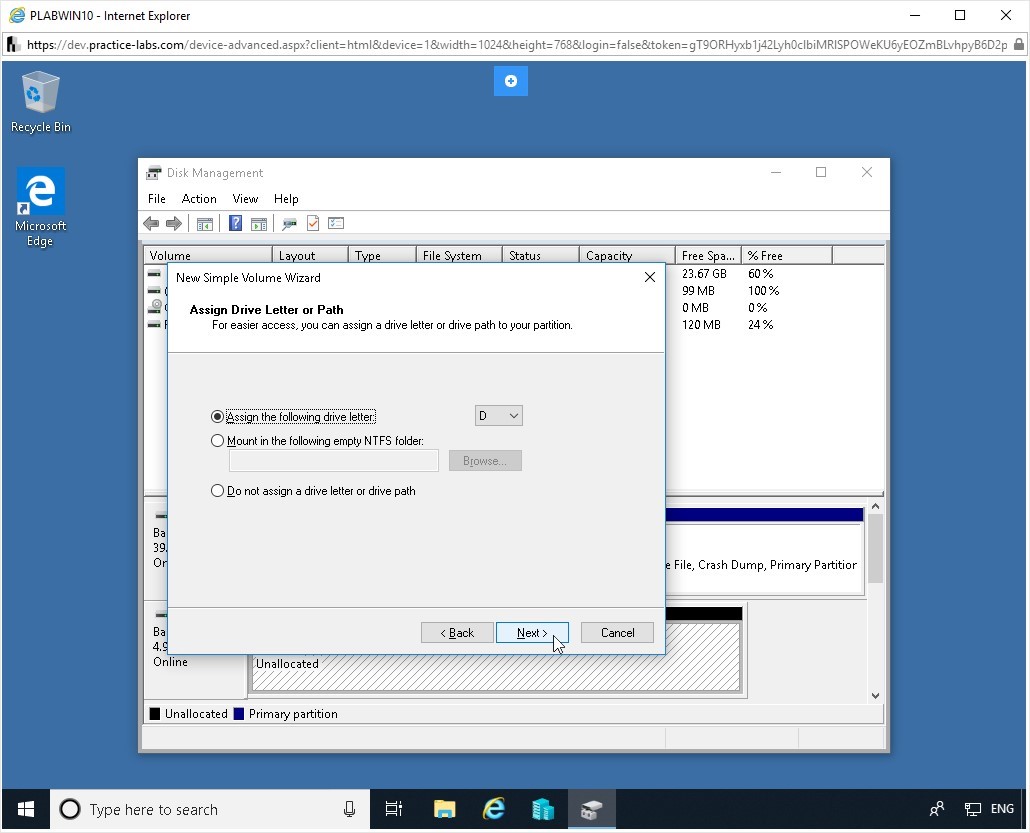1030x833 pixels.
Task: Open the Store app icon on taskbar
Action: [543, 809]
